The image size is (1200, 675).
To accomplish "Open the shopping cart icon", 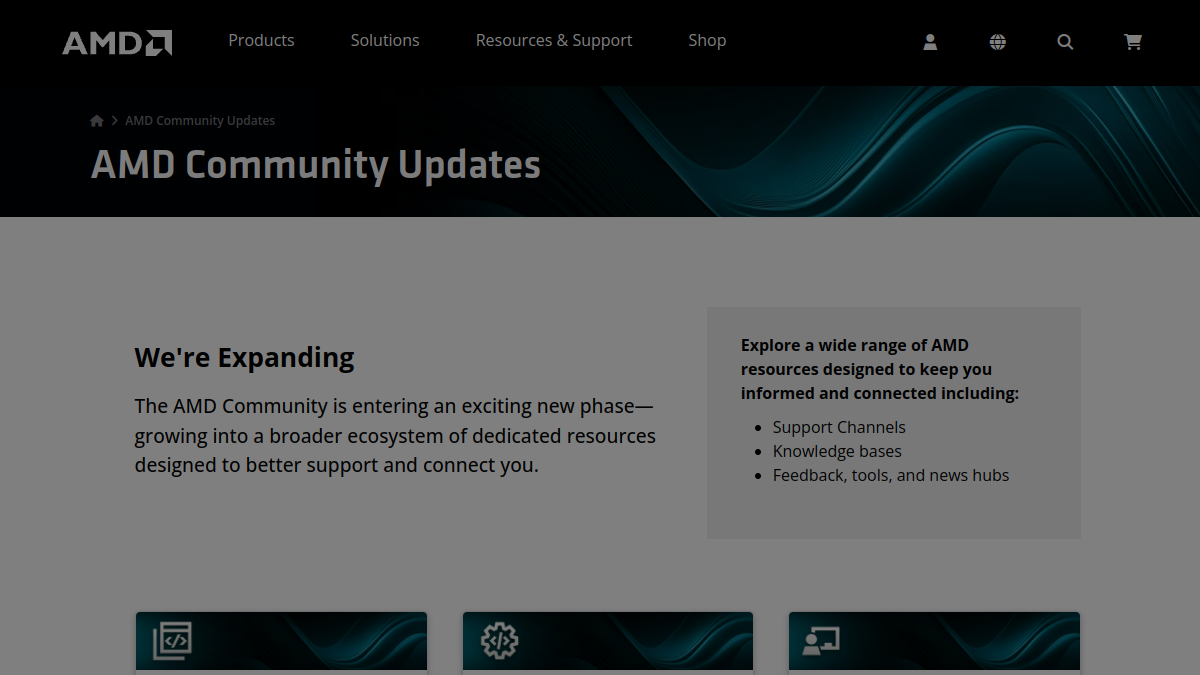I will pyautogui.click(x=1133, y=42).
